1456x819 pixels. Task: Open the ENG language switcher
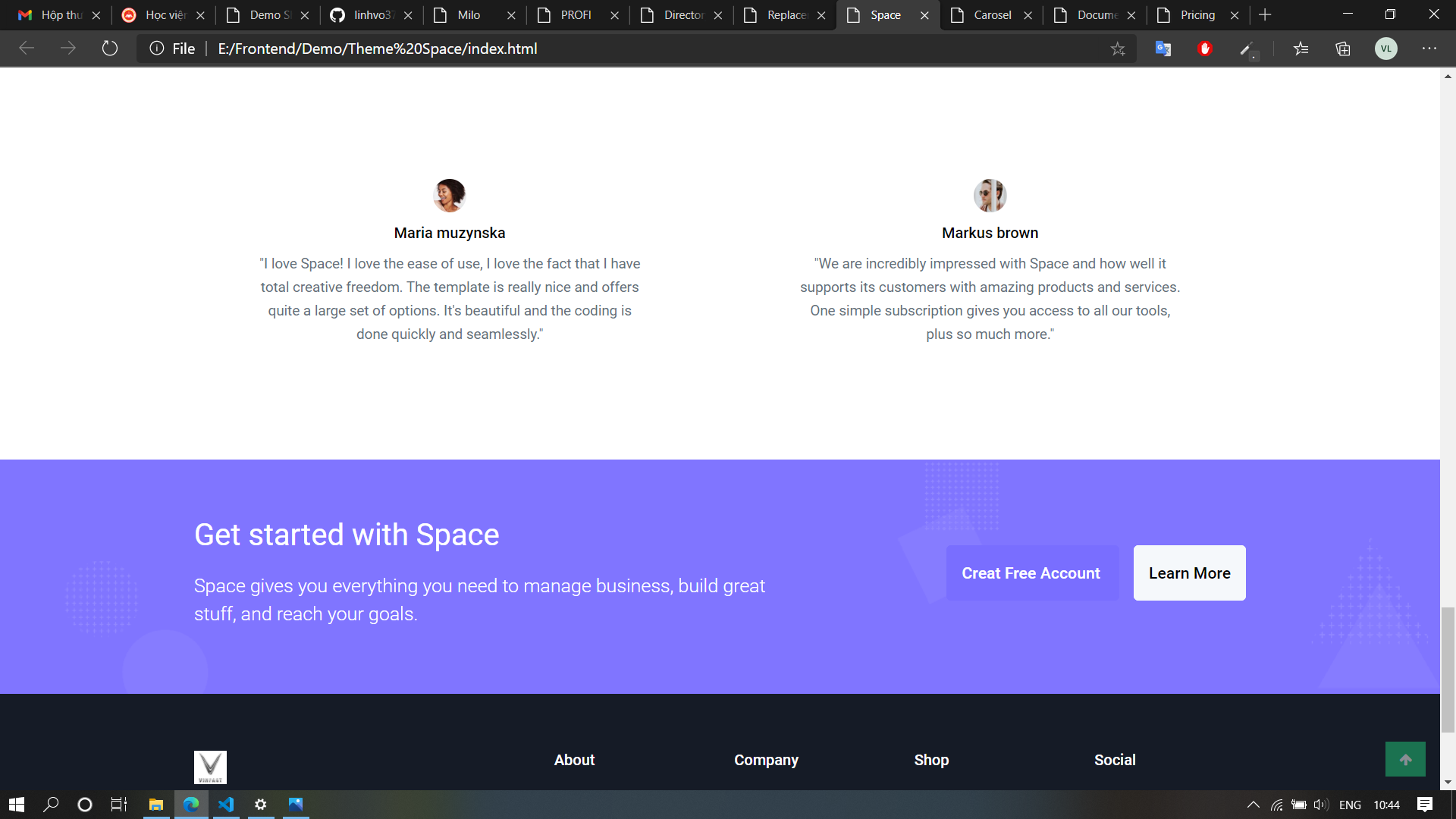pos(1351,805)
